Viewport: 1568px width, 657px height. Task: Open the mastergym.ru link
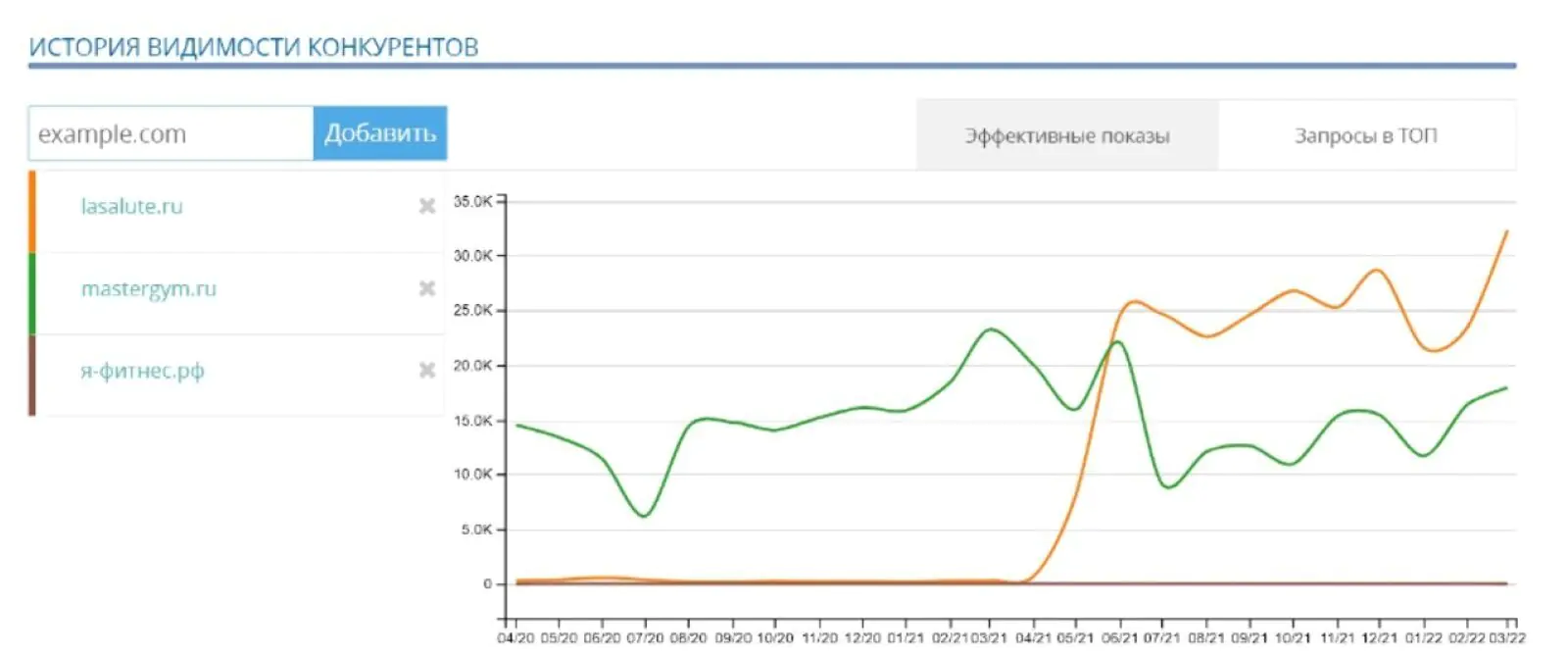click(148, 288)
